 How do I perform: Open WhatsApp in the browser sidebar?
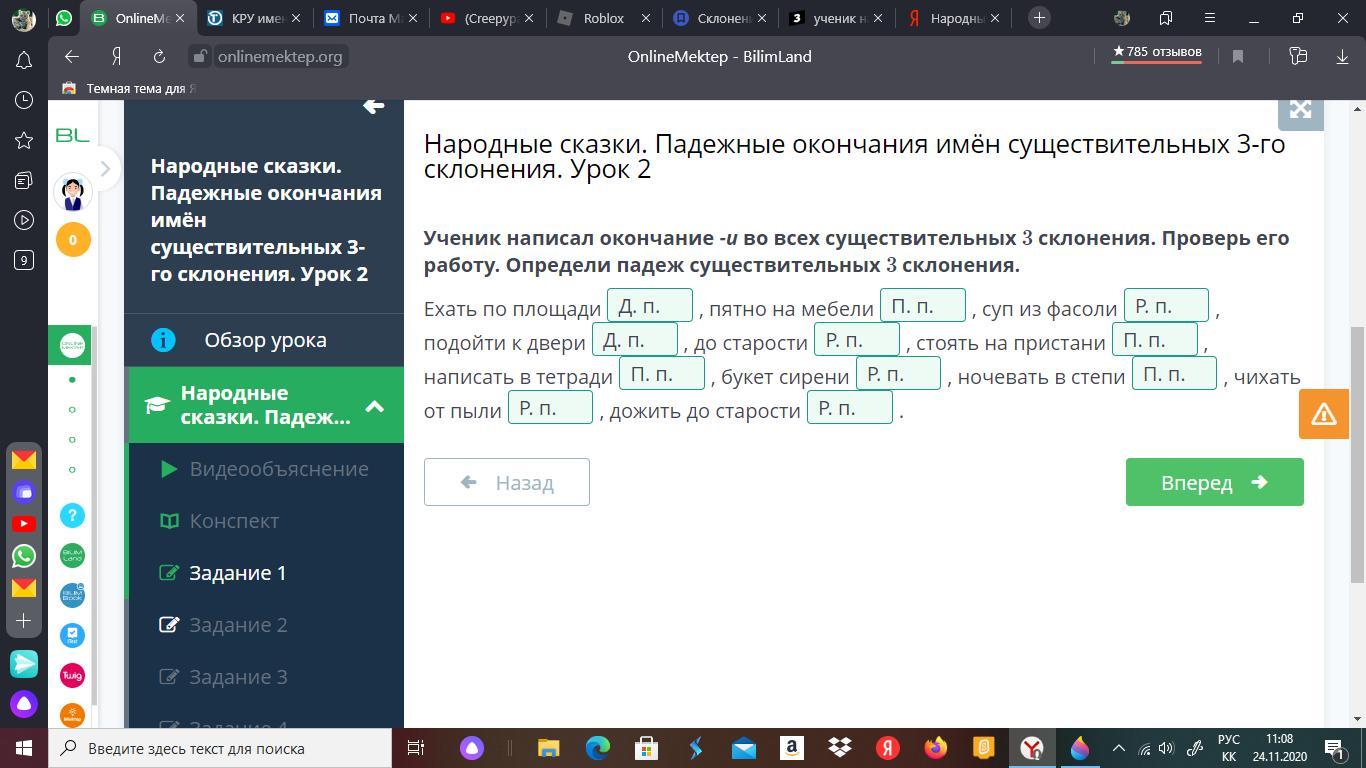pyautogui.click(x=24, y=555)
